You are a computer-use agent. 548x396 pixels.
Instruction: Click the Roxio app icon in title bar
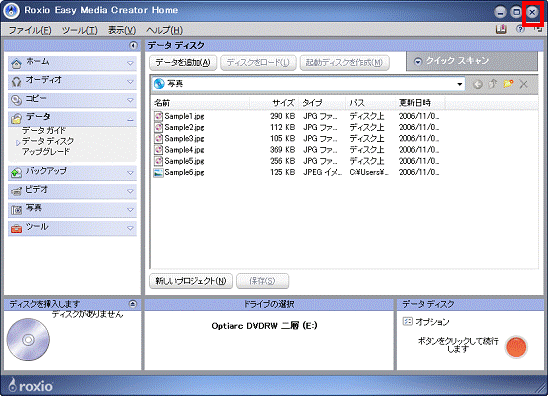(12, 11)
